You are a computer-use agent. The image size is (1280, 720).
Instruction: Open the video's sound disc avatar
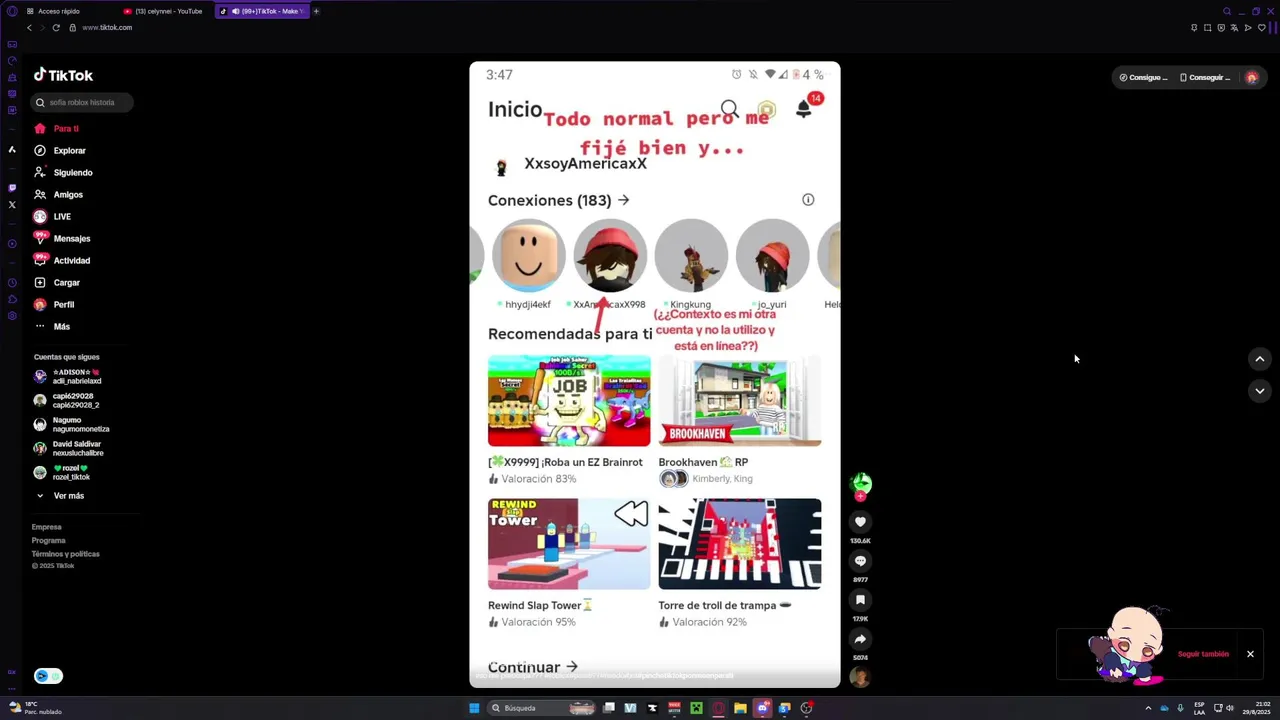[860, 677]
